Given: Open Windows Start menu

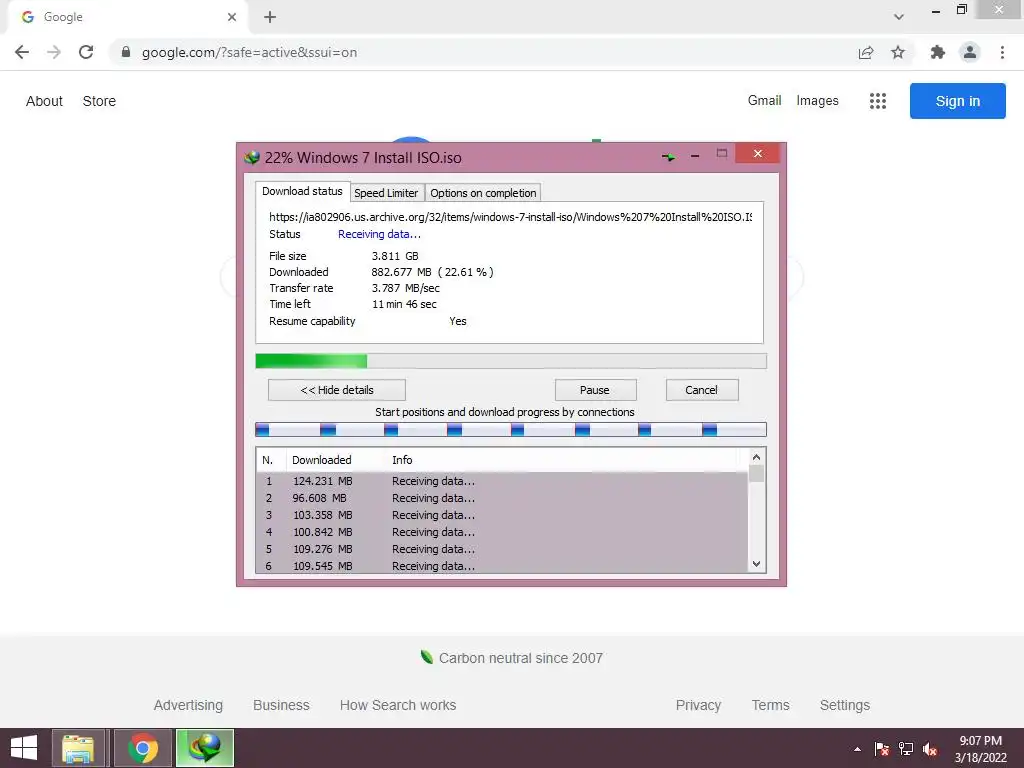Looking at the screenshot, I should tap(24, 748).
